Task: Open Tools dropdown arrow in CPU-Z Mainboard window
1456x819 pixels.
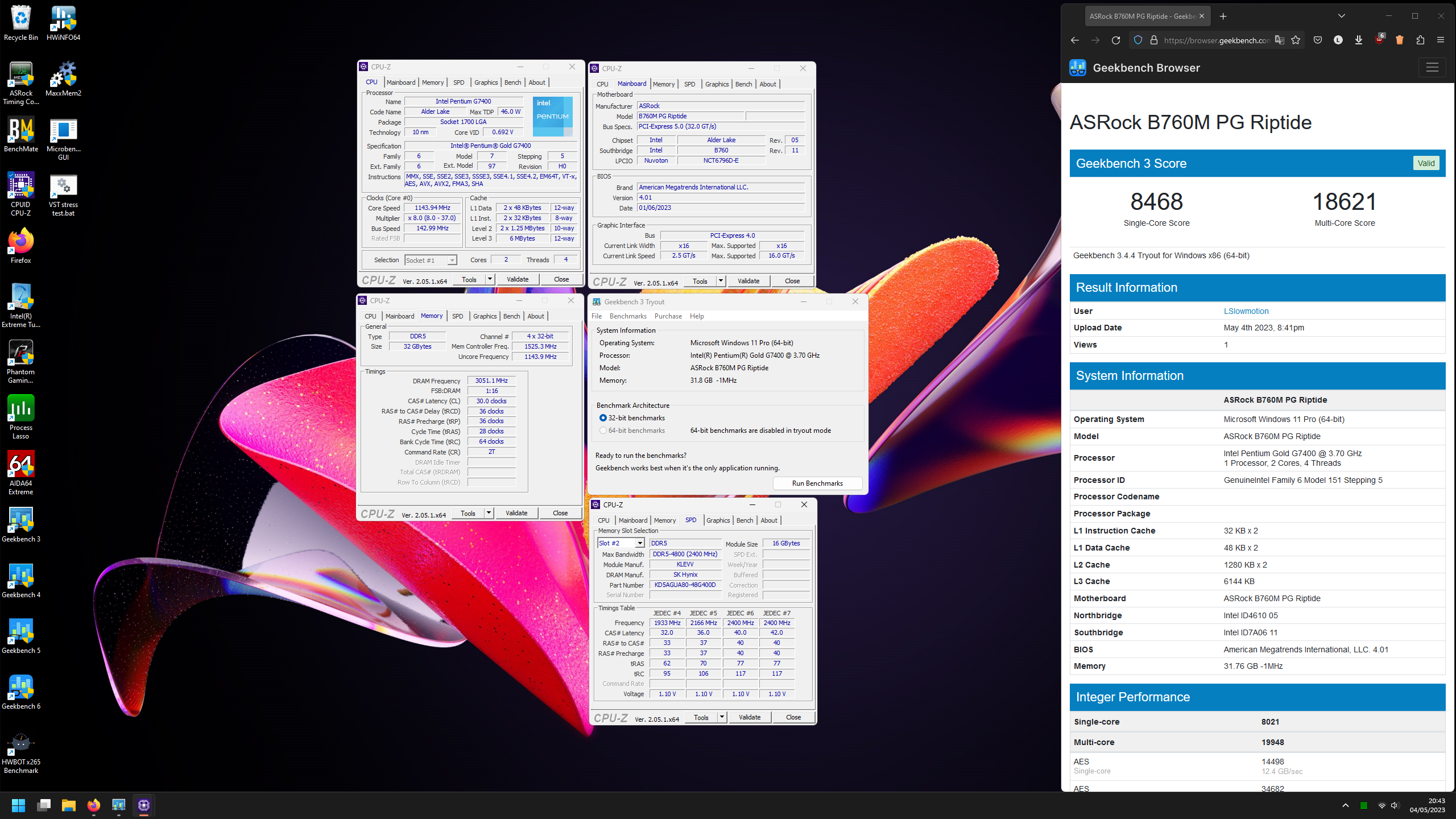Action: point(721,281)
